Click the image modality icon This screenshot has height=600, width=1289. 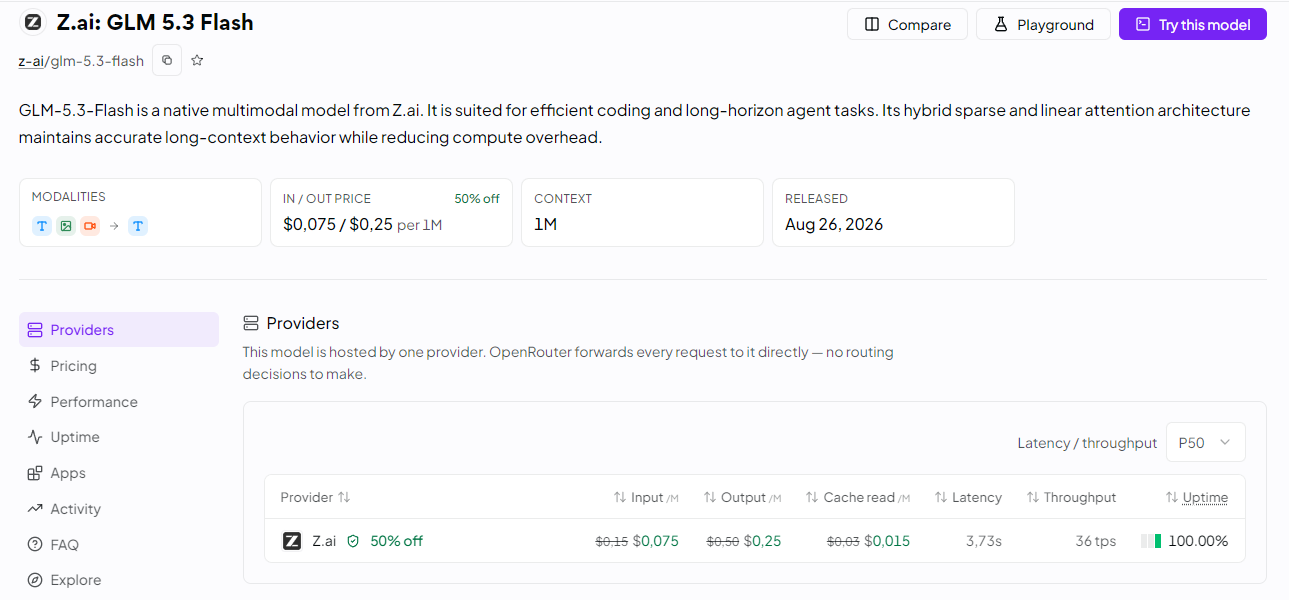65,226
